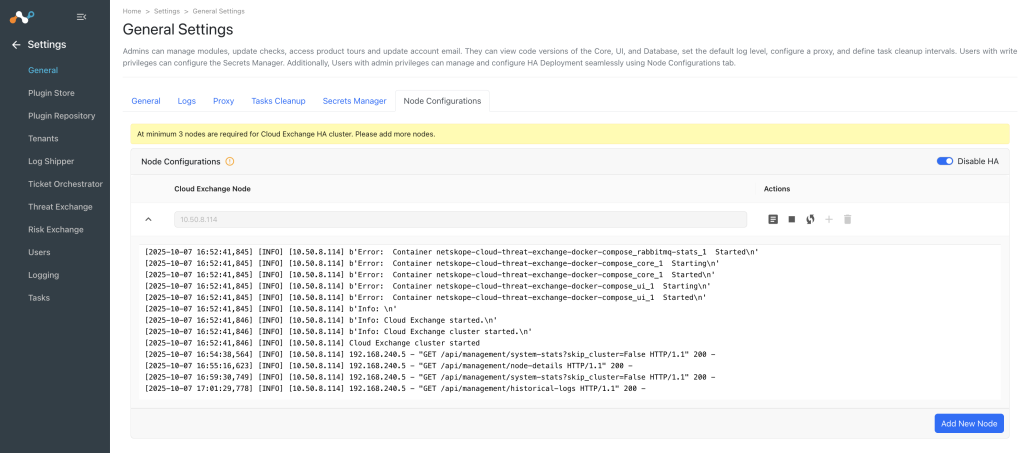Click the General Settings page heading

point(178,29)
